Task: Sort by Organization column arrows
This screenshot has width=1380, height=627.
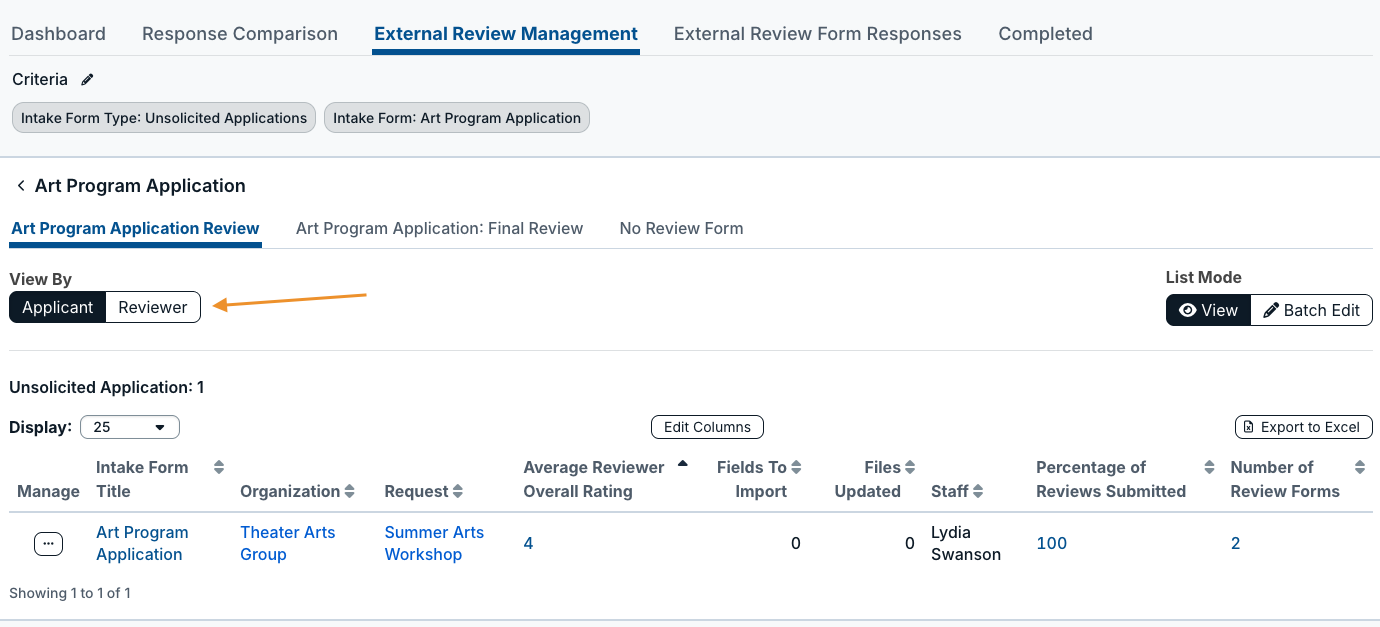Action: (x=349, y=491)
